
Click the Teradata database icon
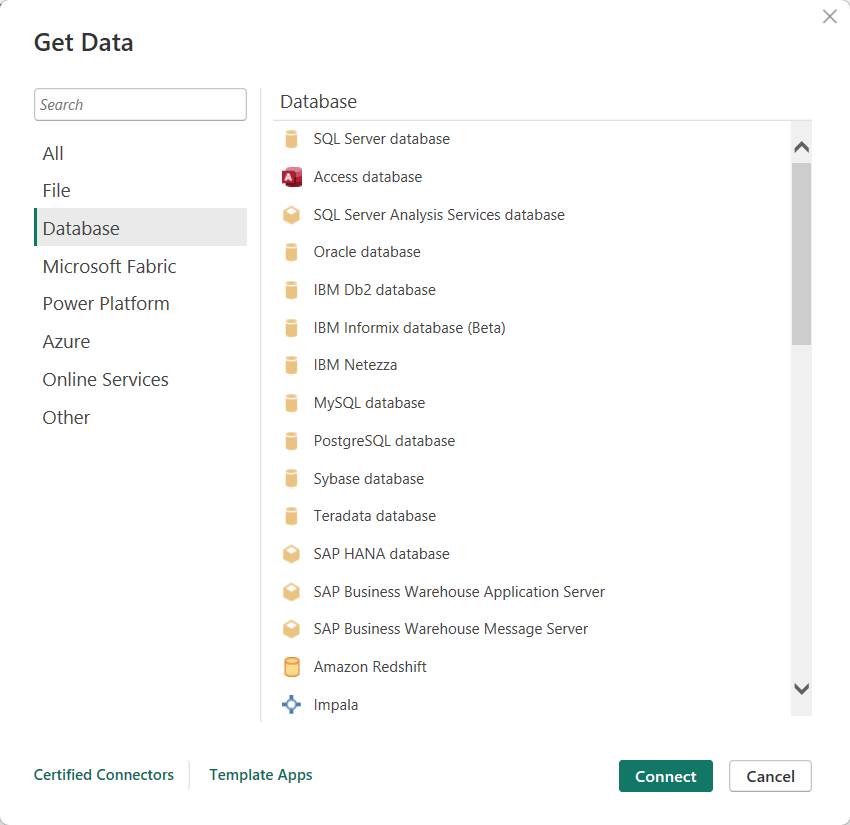[x=291, y=516]
